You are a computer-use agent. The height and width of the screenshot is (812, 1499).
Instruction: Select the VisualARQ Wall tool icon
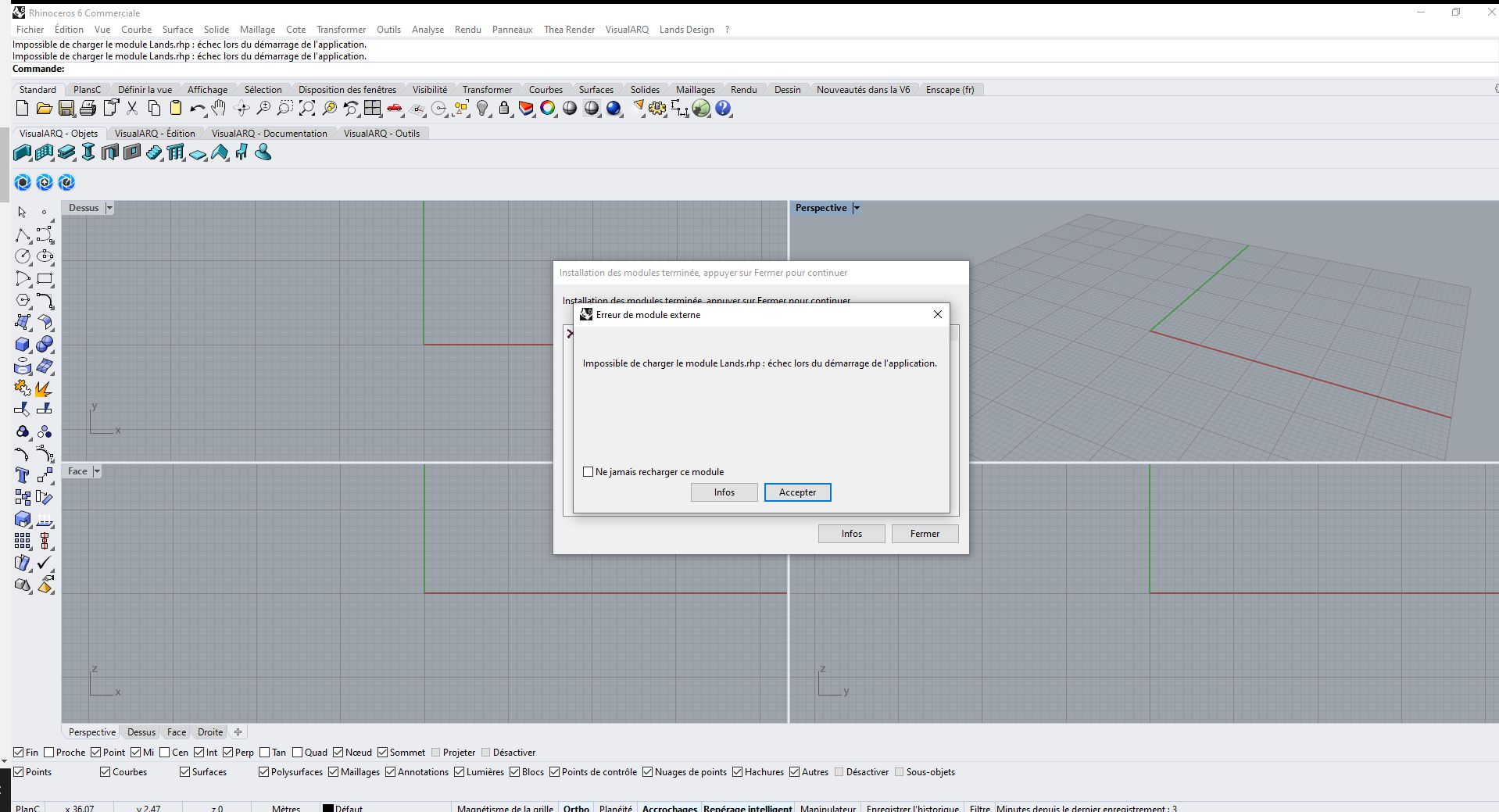point(22,152)
